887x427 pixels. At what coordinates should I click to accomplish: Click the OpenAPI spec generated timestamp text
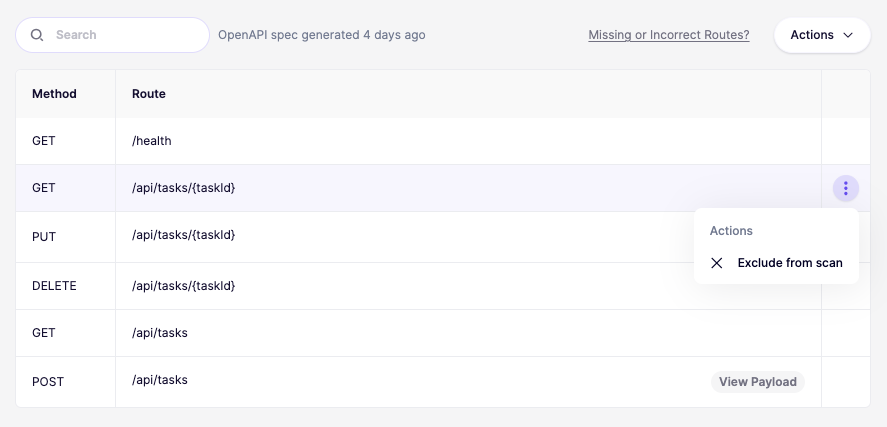(321, 35)
